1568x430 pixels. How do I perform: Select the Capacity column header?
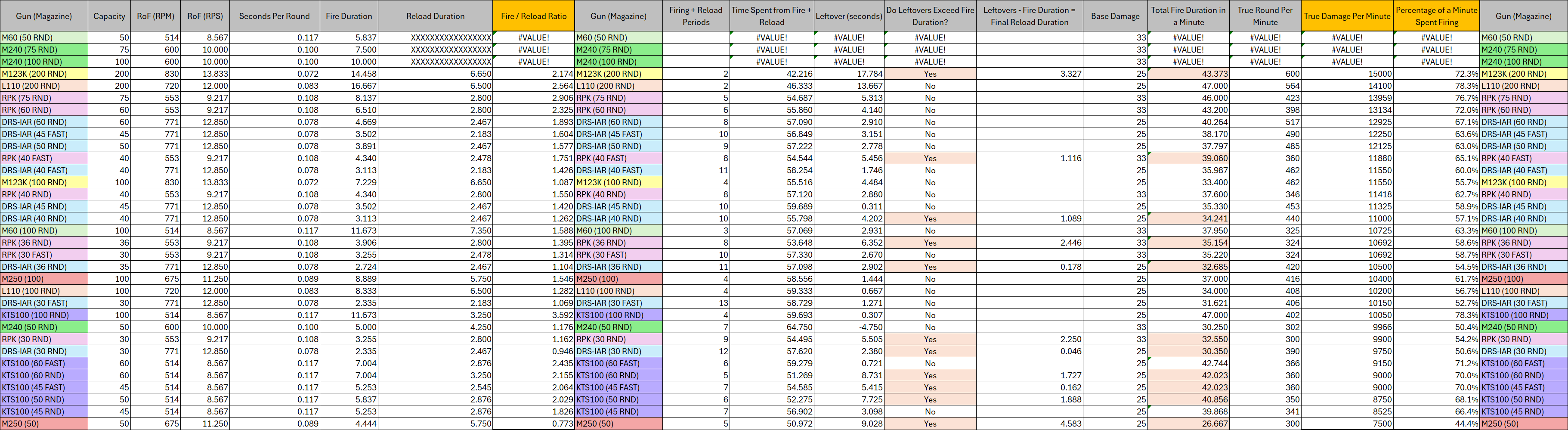point(109,16)
